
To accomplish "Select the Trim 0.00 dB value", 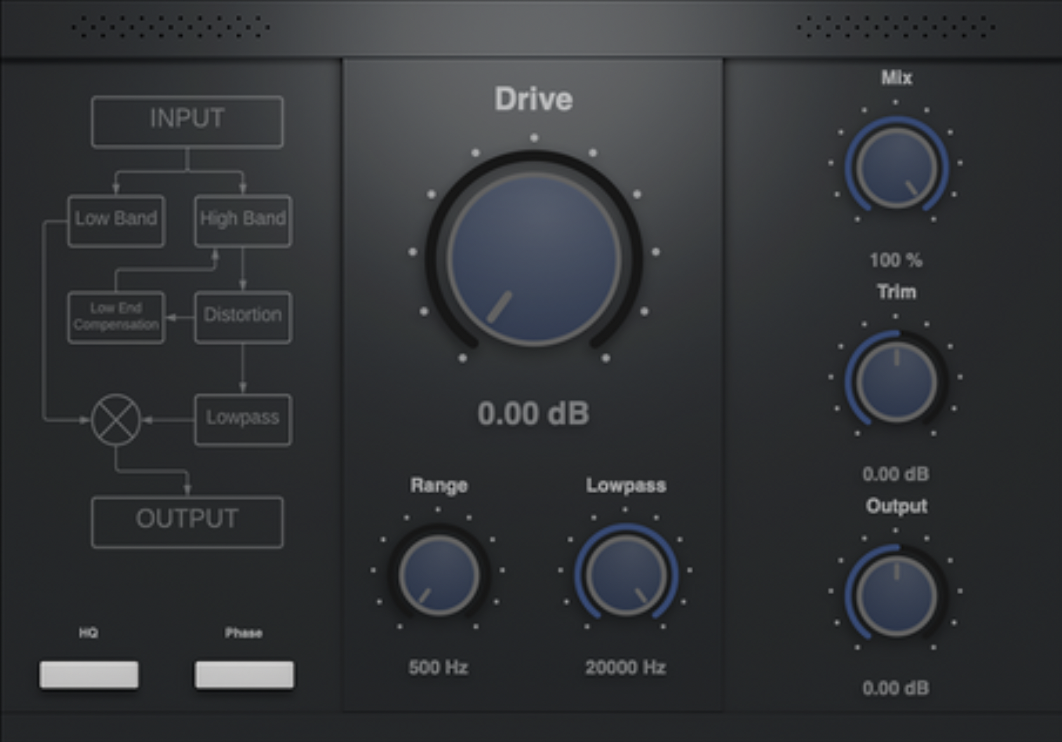I will (895, 474).
